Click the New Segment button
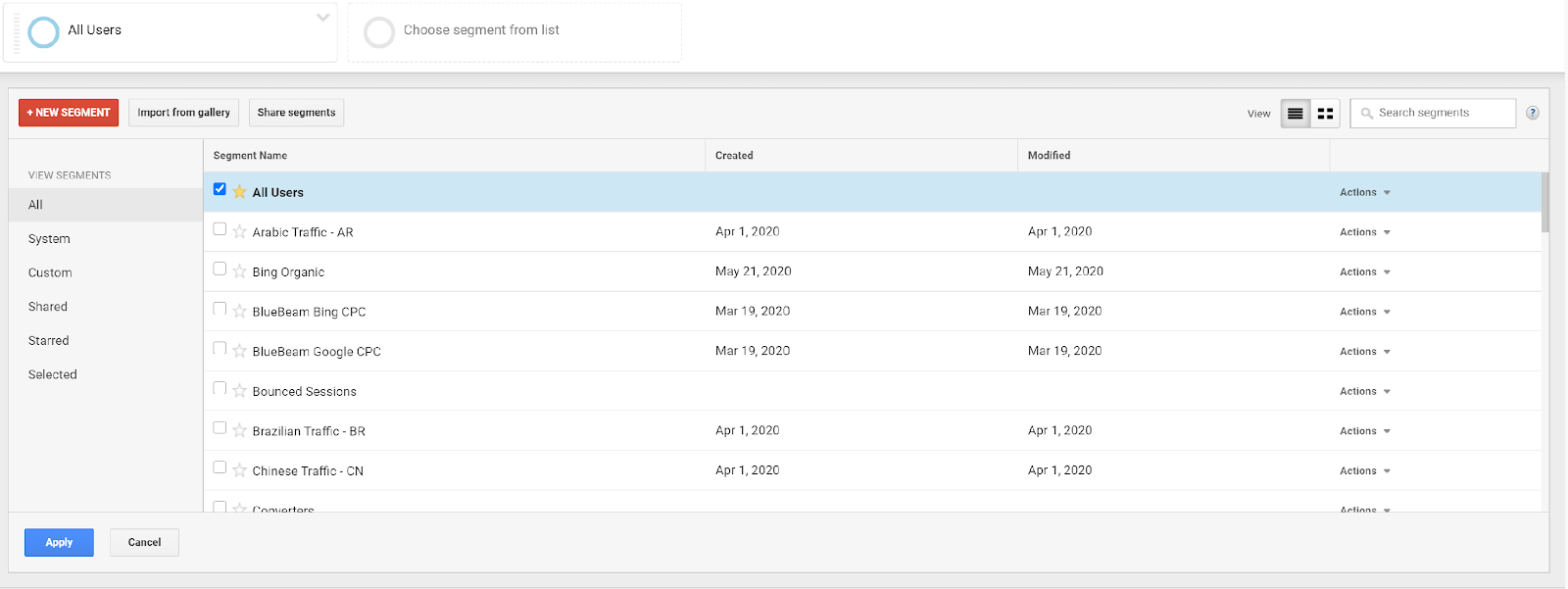 click(x=69, y=113)
